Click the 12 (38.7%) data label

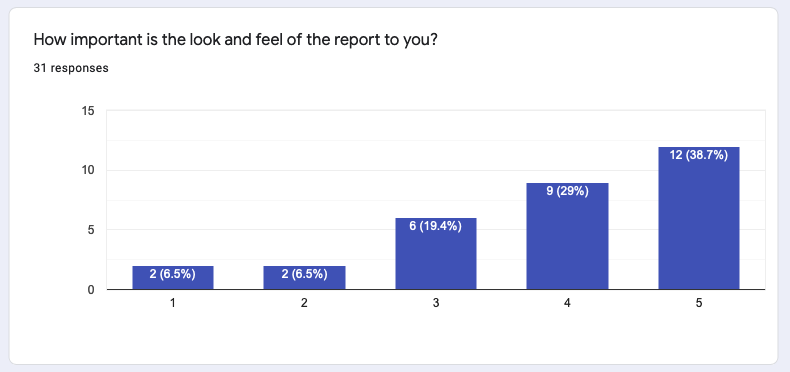click(699, 156)
